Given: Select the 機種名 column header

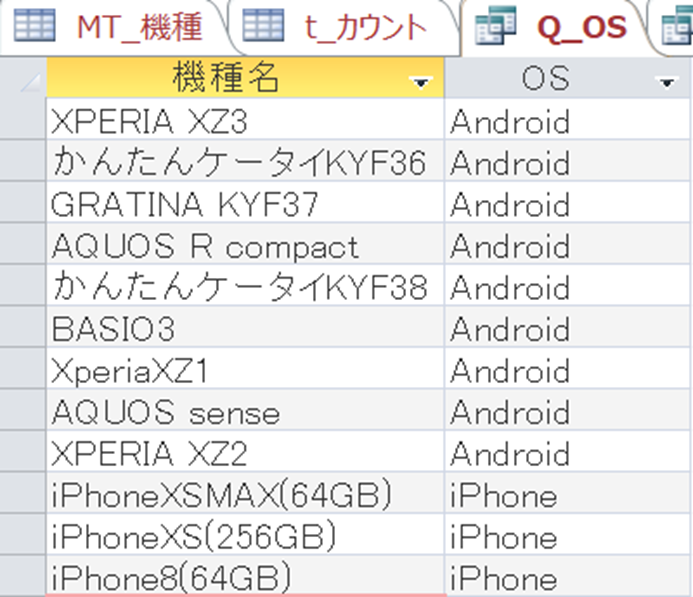Looking at the screenshot, I should (228, 79).
